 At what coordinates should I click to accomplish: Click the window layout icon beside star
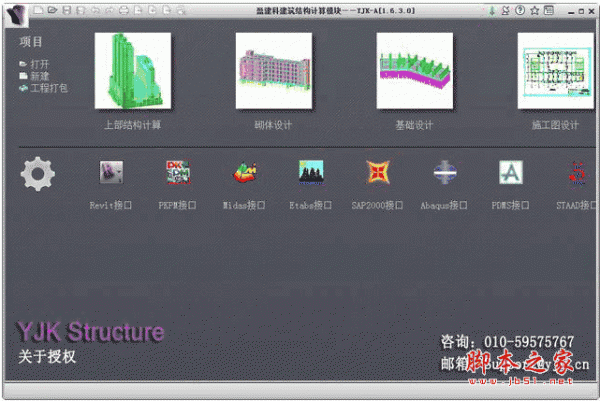[x=549, y=11]
